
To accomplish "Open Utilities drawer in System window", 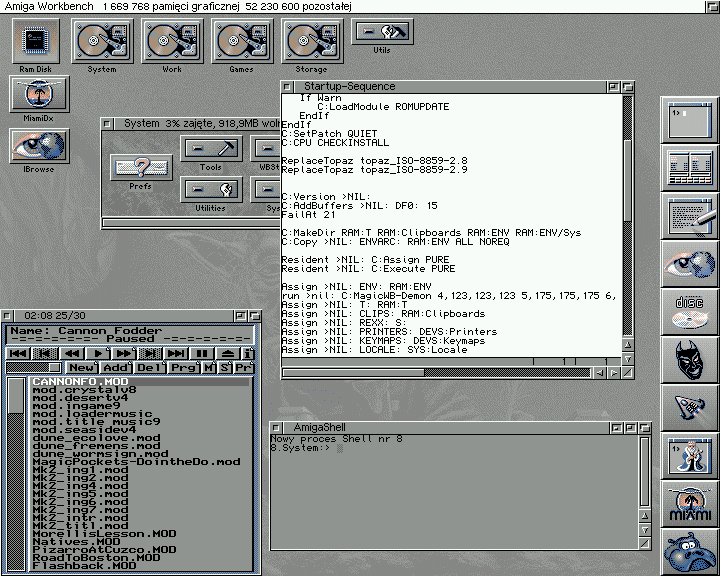I will [211, 189].
